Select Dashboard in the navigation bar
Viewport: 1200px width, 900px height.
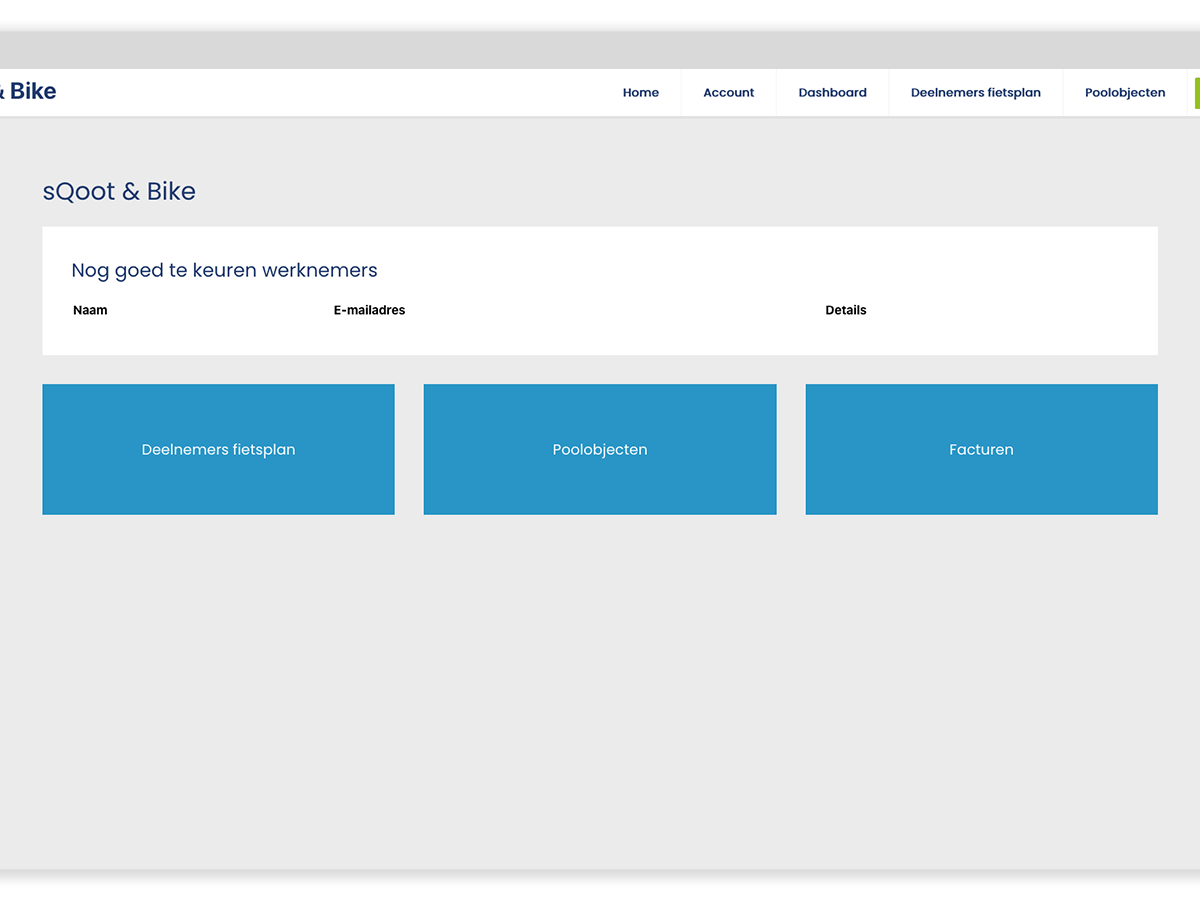click(x=832, y=92)
